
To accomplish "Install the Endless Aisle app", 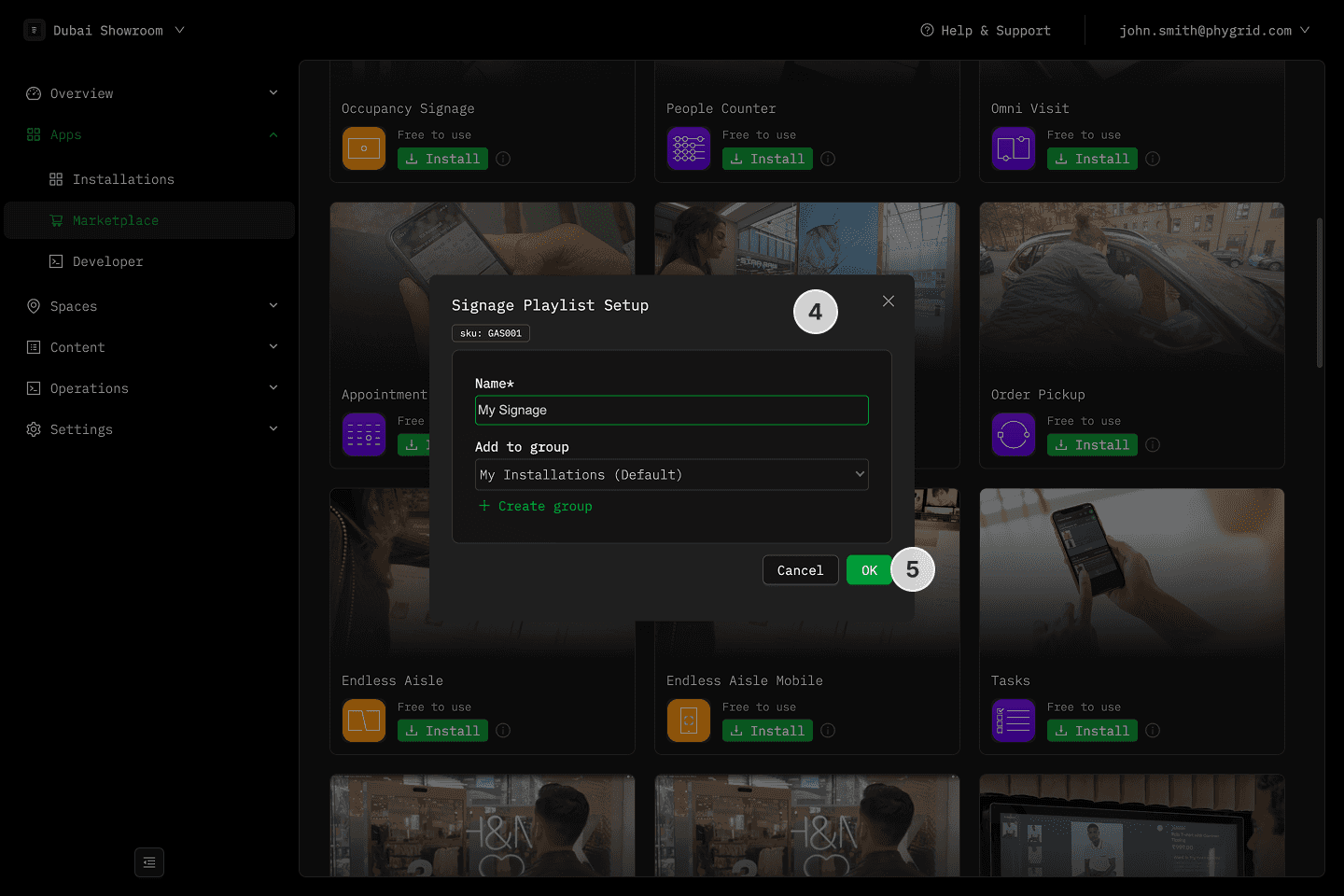I will click(x=442, y=731).
